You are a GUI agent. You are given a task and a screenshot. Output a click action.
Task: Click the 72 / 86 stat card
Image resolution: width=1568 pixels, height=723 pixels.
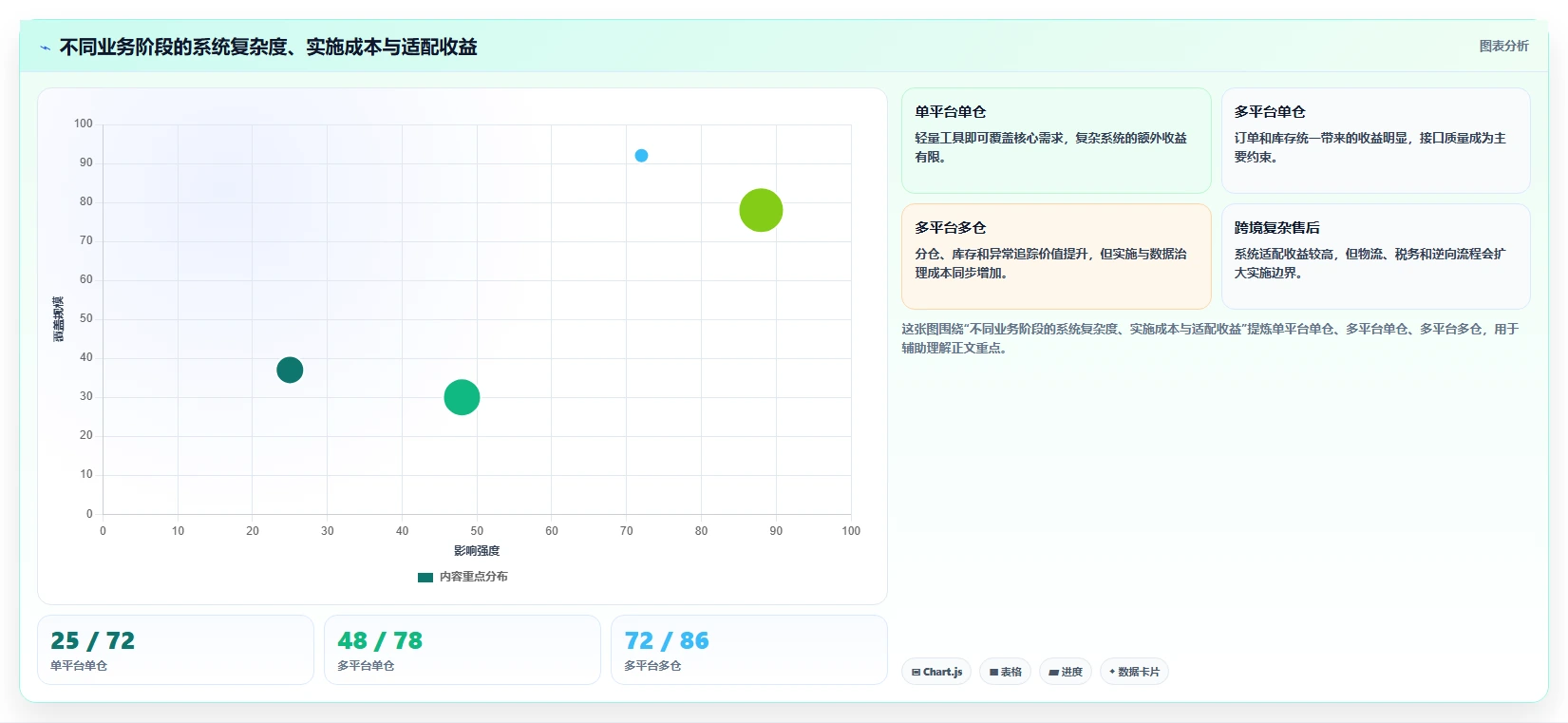749,650
